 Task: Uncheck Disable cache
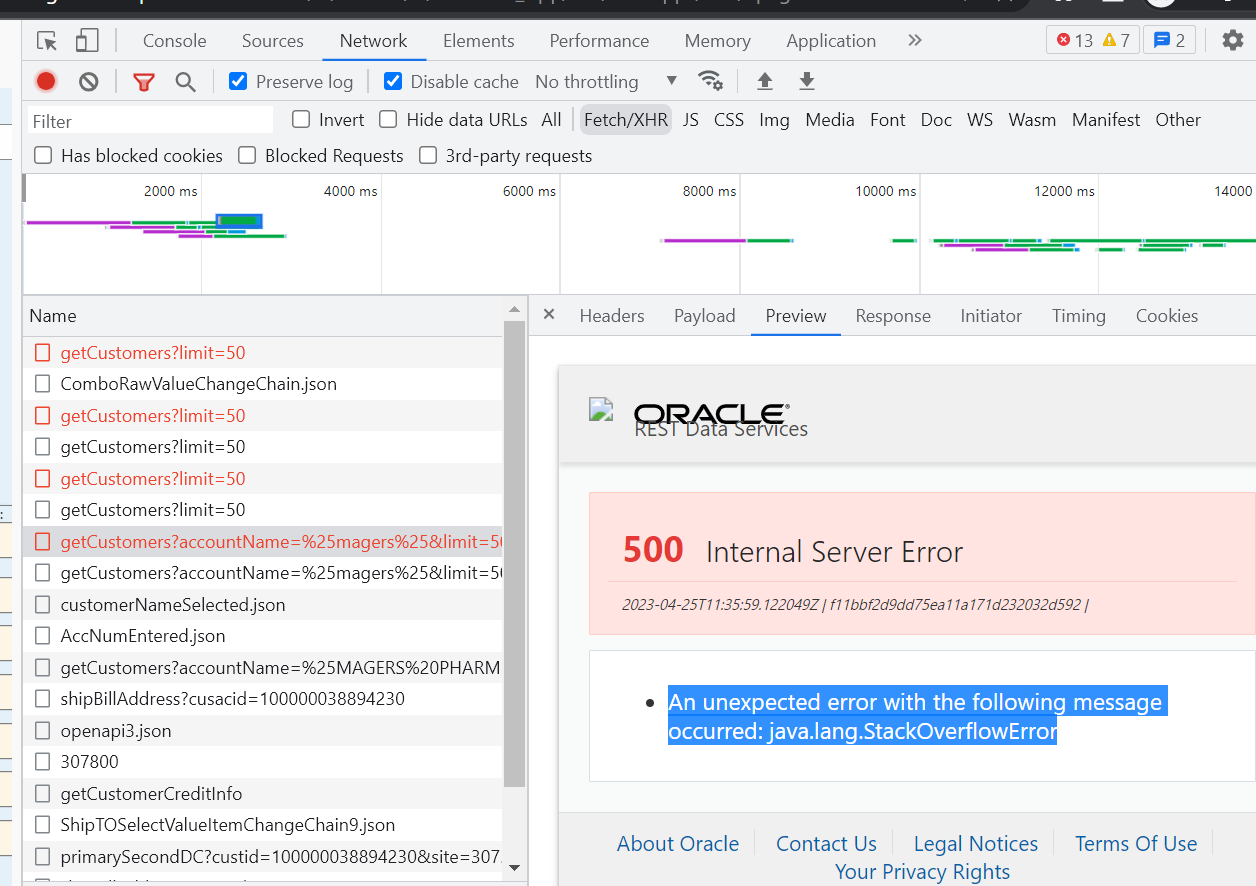coord(392,81)
